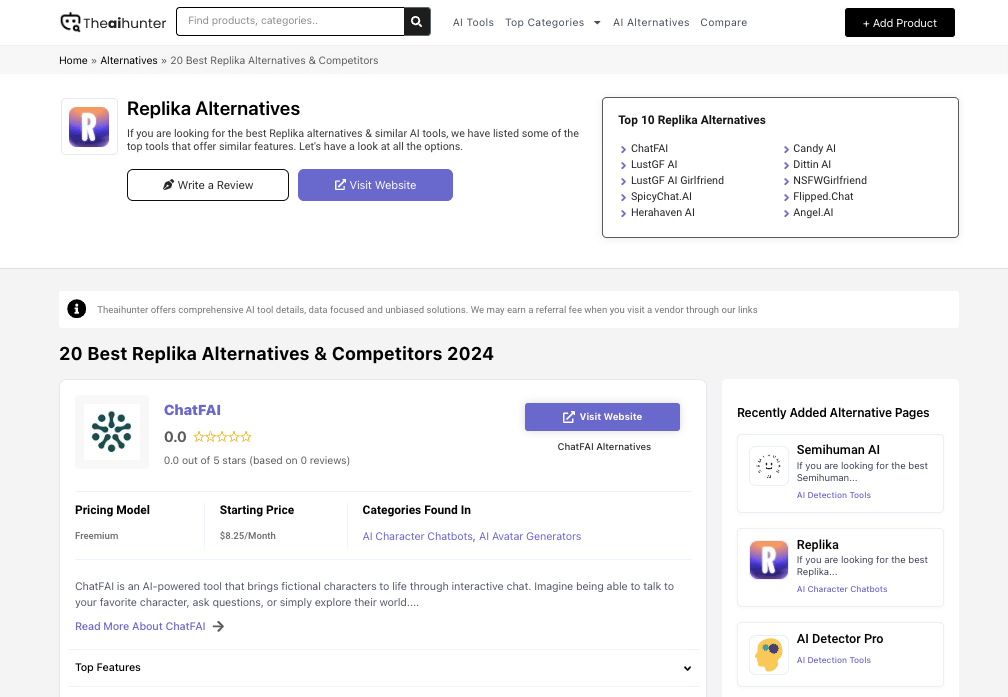Open the Top Categories menu
This screenshot has width=1008, height=697.
pos(544,23)
